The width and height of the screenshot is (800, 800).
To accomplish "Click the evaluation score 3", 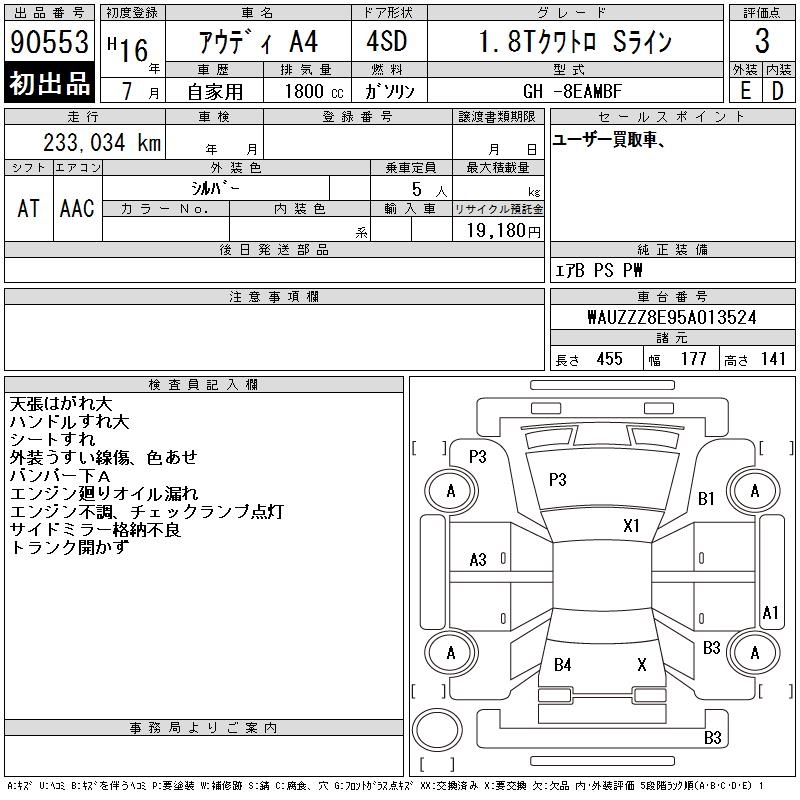I will (x=762, y=41).
